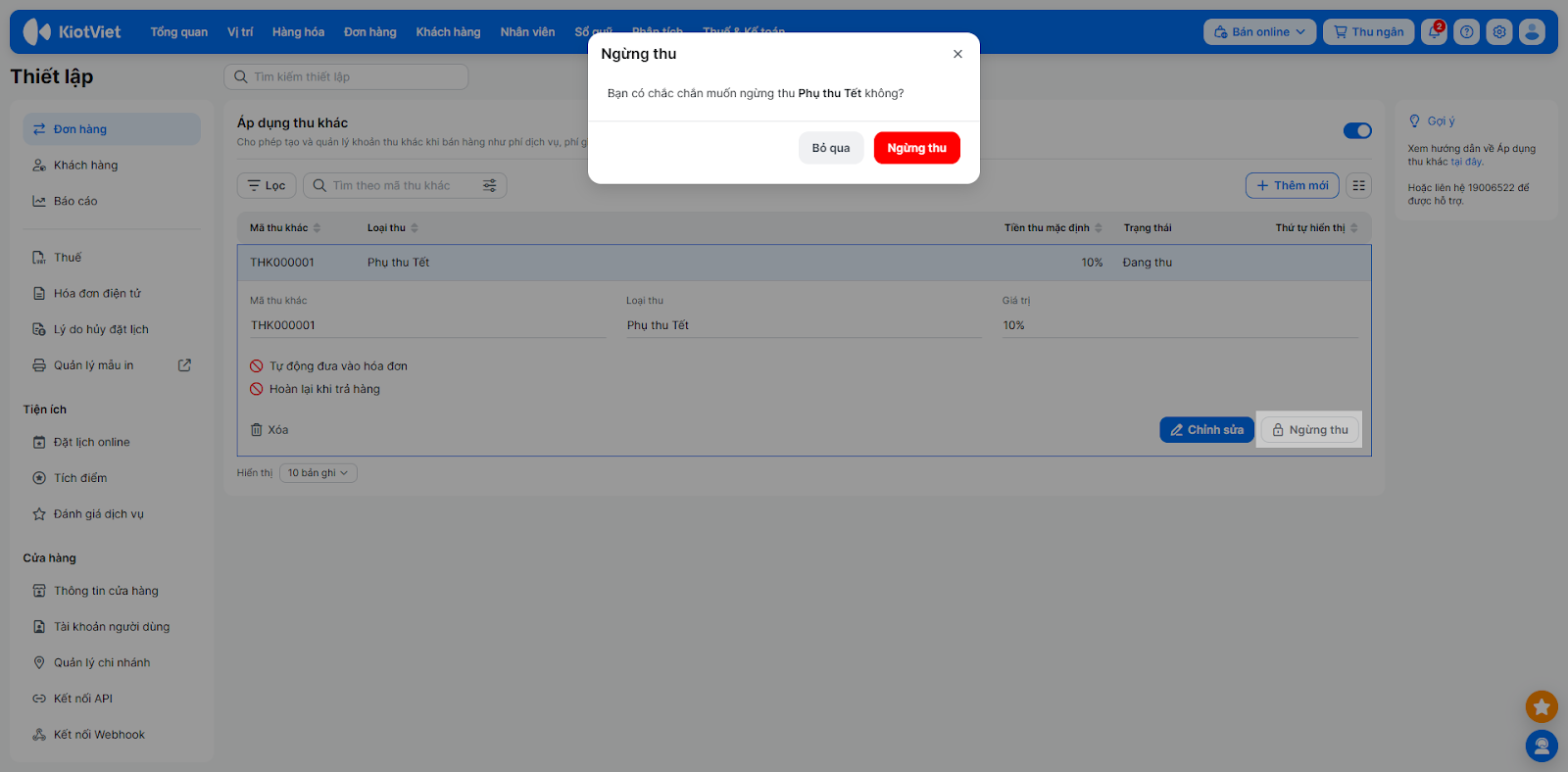Open Đặt lịch online settings
The height and width of the screenshot is (772, 1568).
tap(112, 442)
